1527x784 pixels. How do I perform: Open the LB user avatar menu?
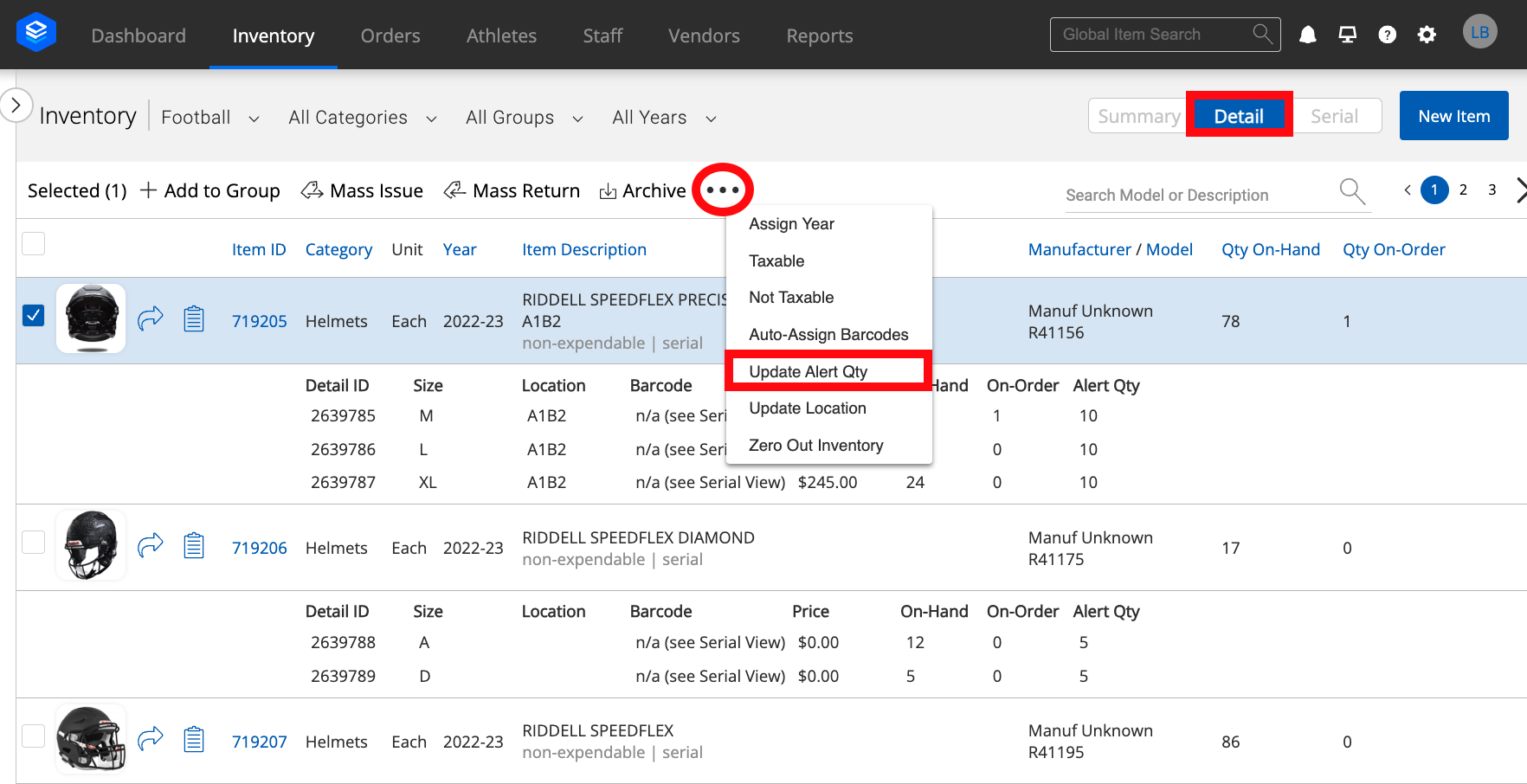tap(1480, 33)
